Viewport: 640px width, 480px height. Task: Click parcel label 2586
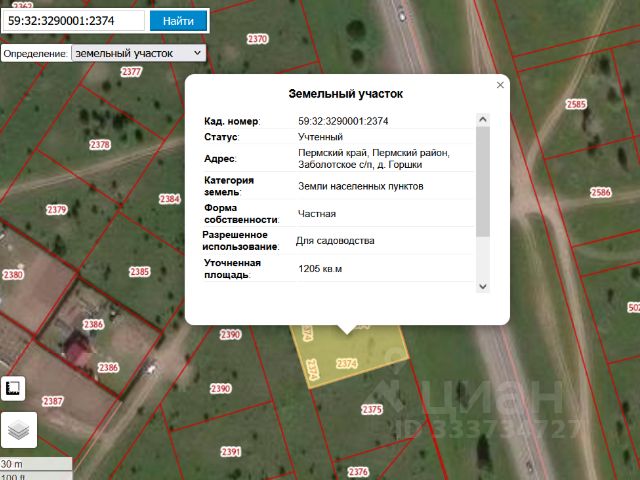point(600,192)
